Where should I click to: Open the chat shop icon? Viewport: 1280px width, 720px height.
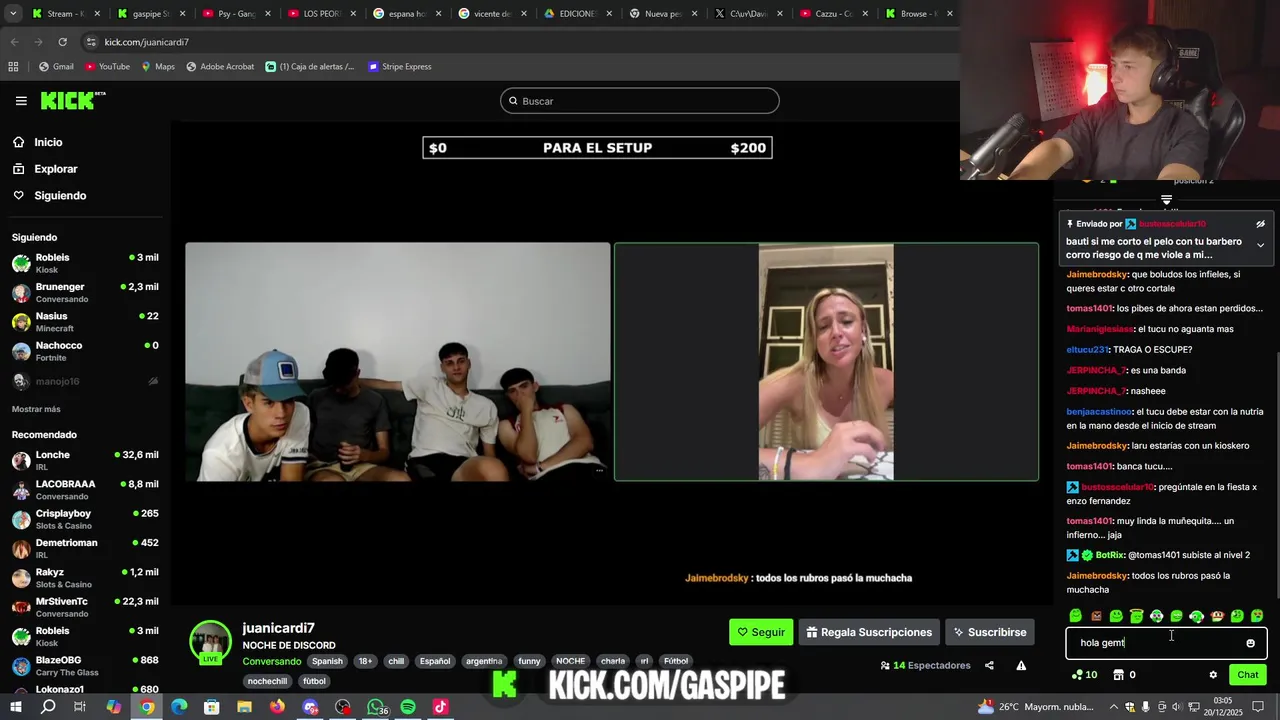[x=1118, y=675]
